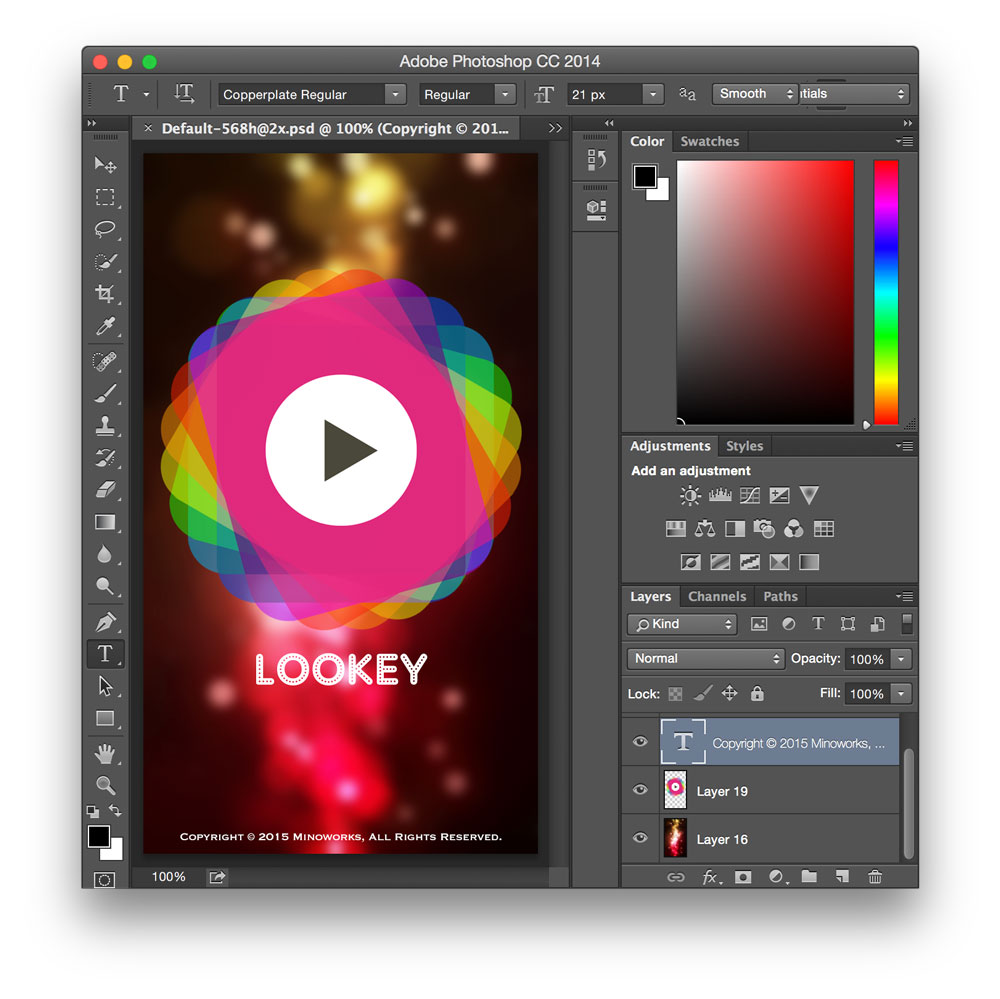1000x999 pixels.
Task: Switch to the Swatches tab
Action: pyautogui.click(x=709, y=142)
